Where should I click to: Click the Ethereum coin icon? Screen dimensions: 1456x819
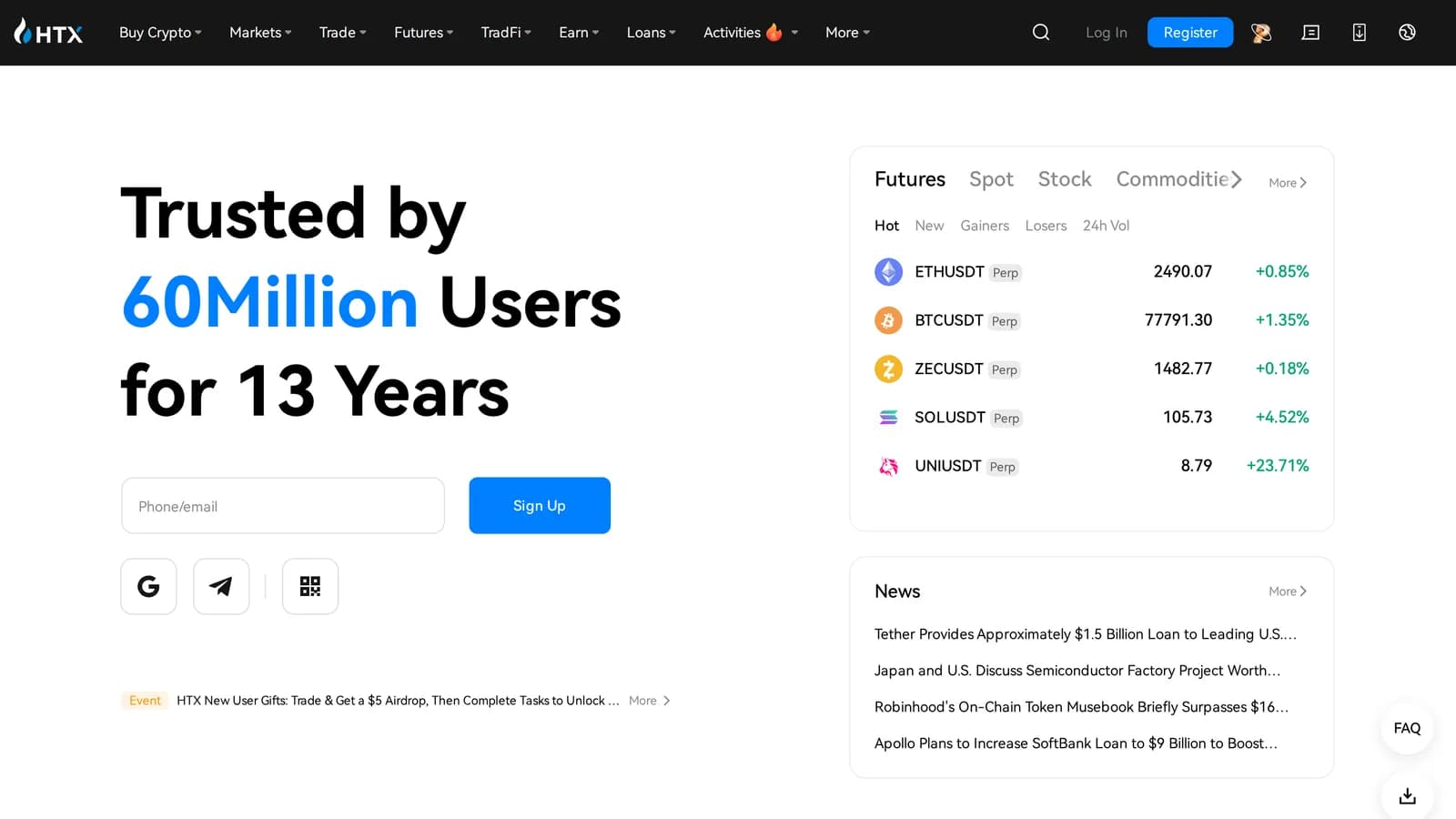point(888,272)
